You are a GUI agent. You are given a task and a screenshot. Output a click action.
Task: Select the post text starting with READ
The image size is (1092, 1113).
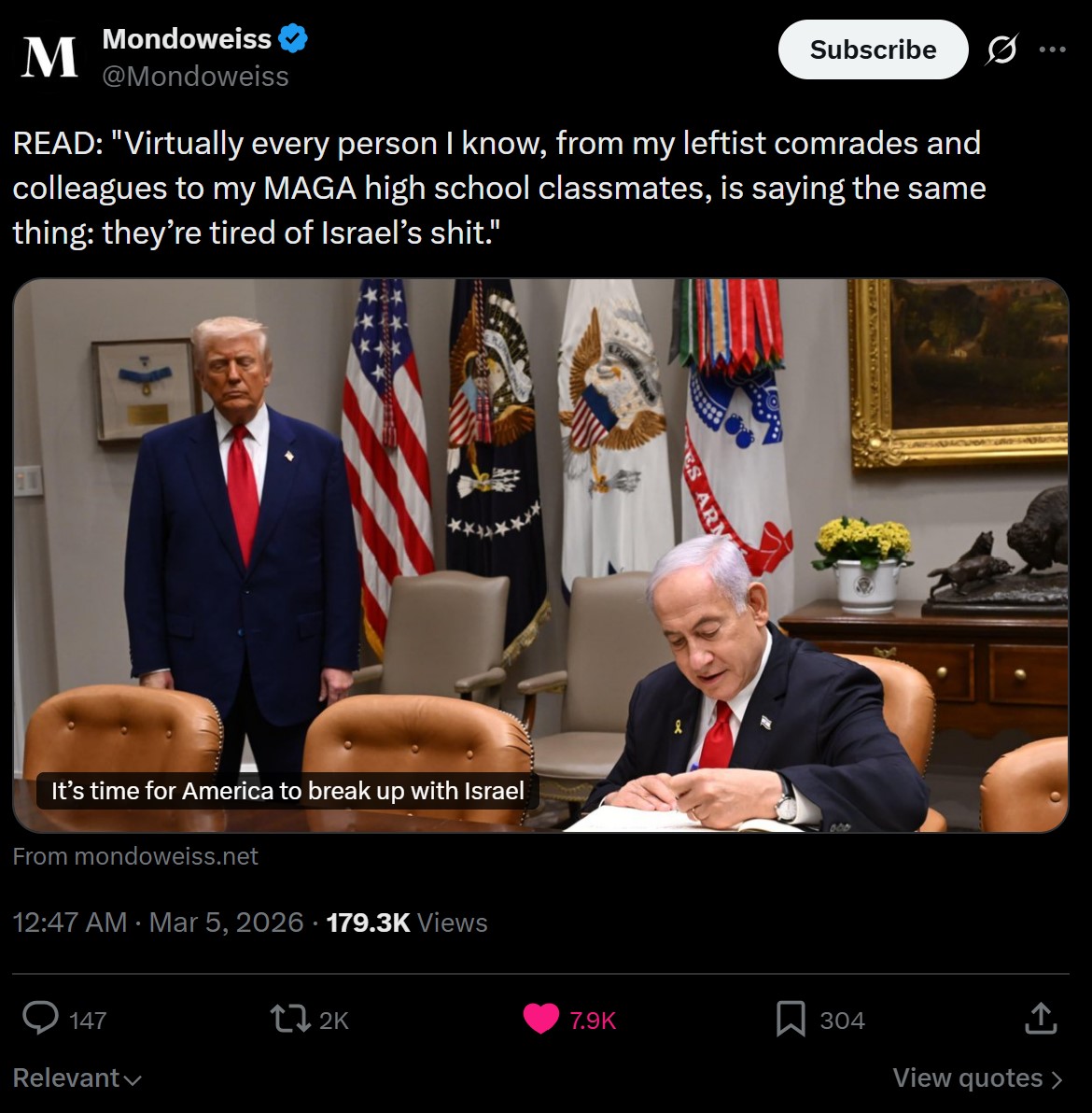coord(498,188)
